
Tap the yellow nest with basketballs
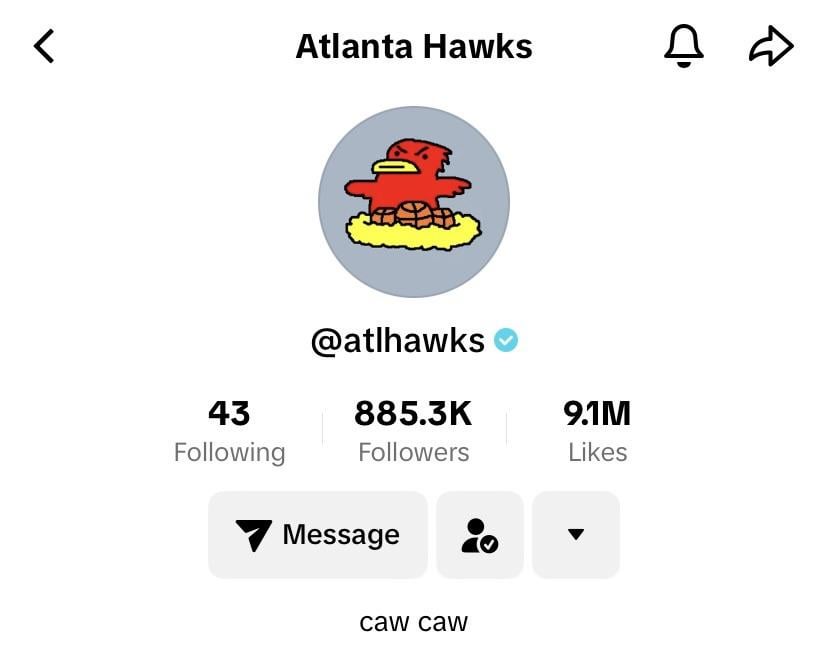(x=413, y=227)
